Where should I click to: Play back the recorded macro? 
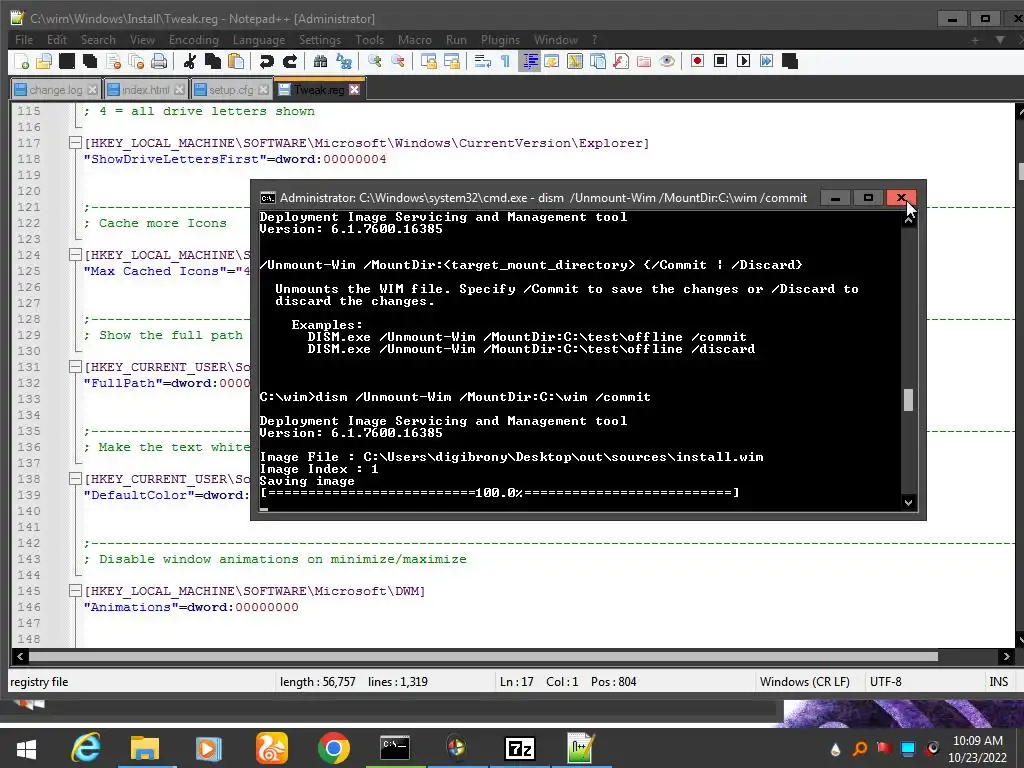point(743,61)
